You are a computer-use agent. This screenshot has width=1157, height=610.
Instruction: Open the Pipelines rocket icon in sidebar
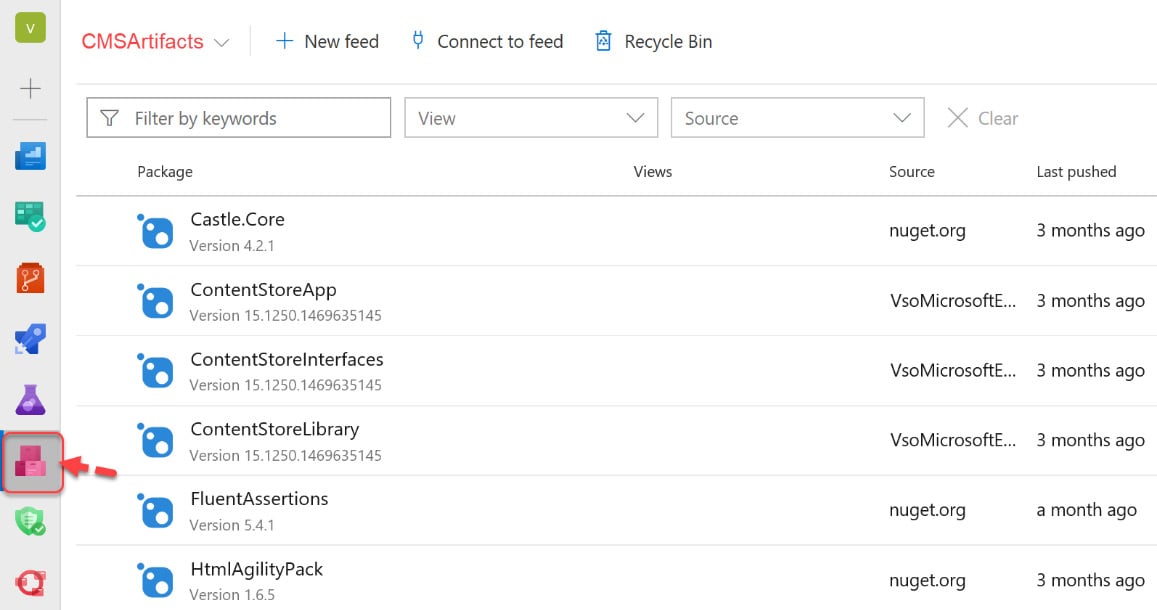click(30, 339)
